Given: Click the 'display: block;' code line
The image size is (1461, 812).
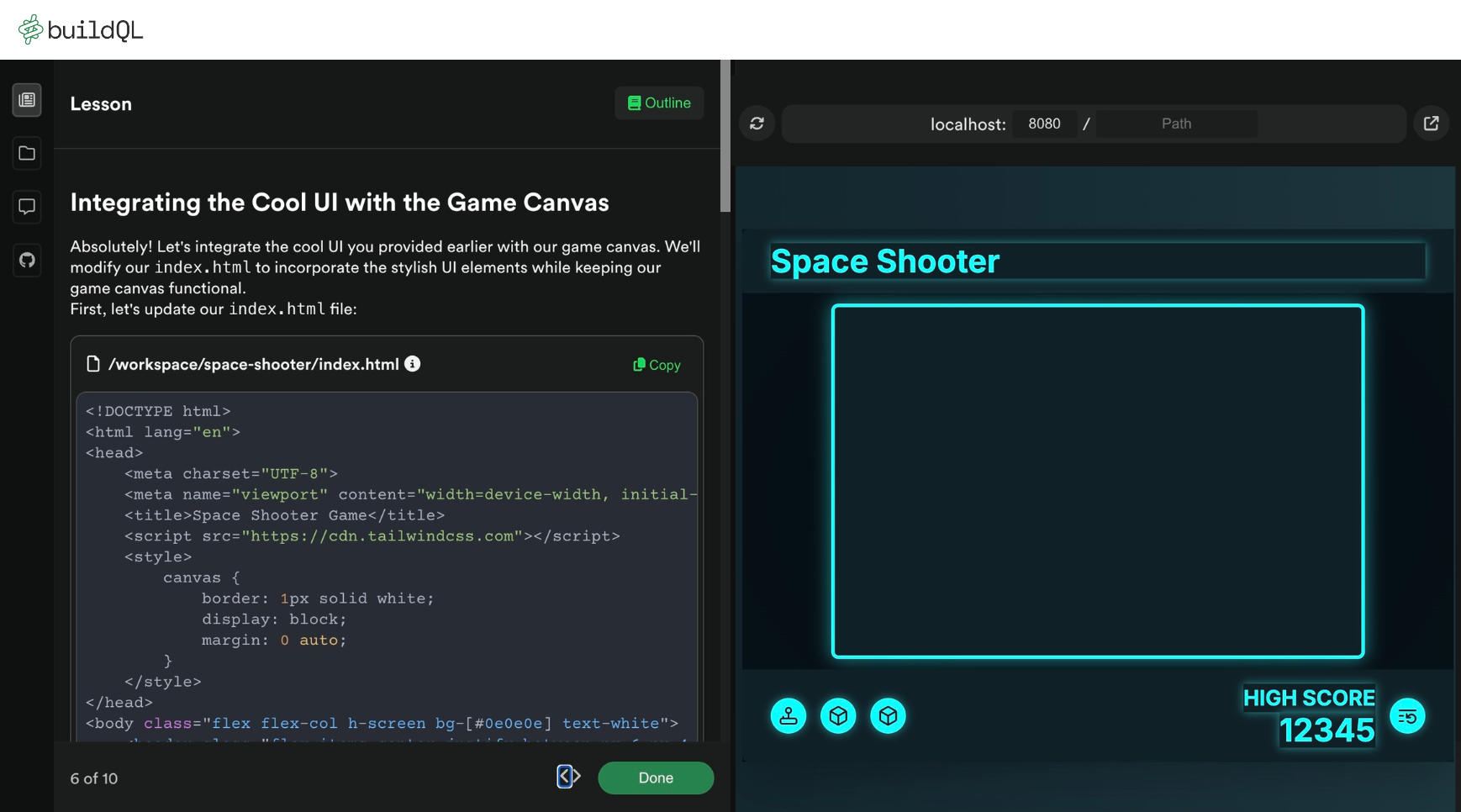Looking at the screenshot, I should [x=274, y=620].
